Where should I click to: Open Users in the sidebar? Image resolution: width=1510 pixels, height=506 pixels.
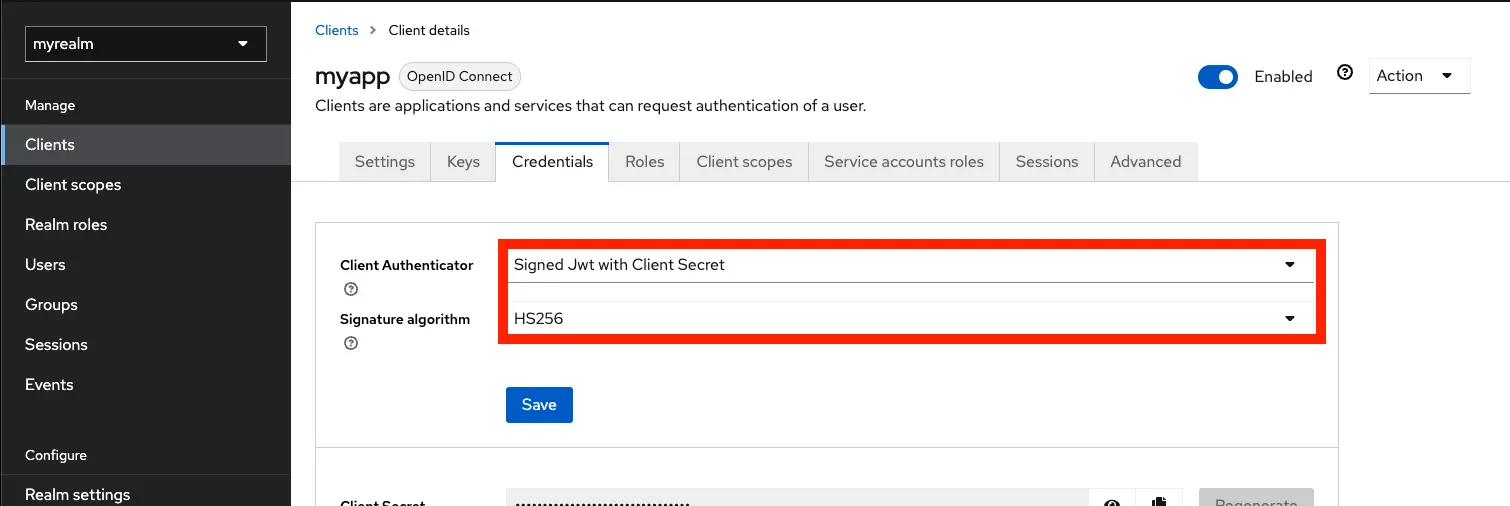point(146,265)
